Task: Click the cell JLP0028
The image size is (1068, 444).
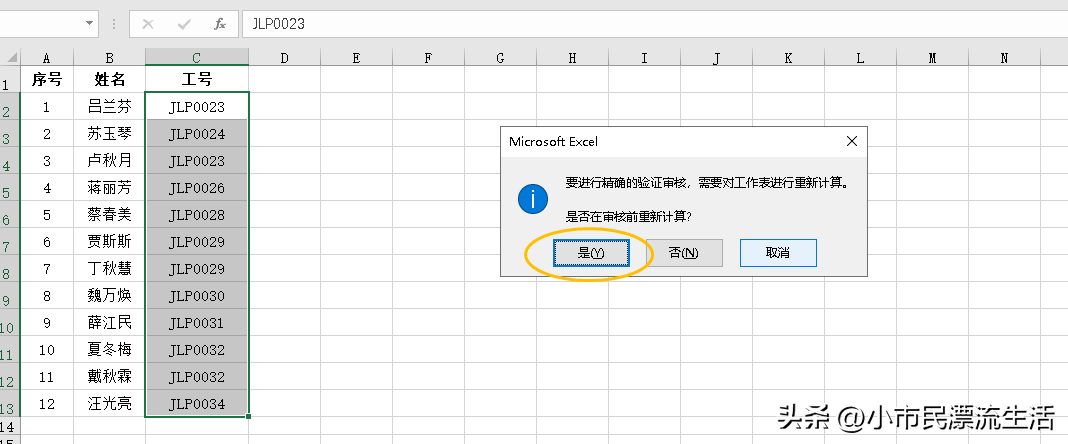Action: click(197, 215)
